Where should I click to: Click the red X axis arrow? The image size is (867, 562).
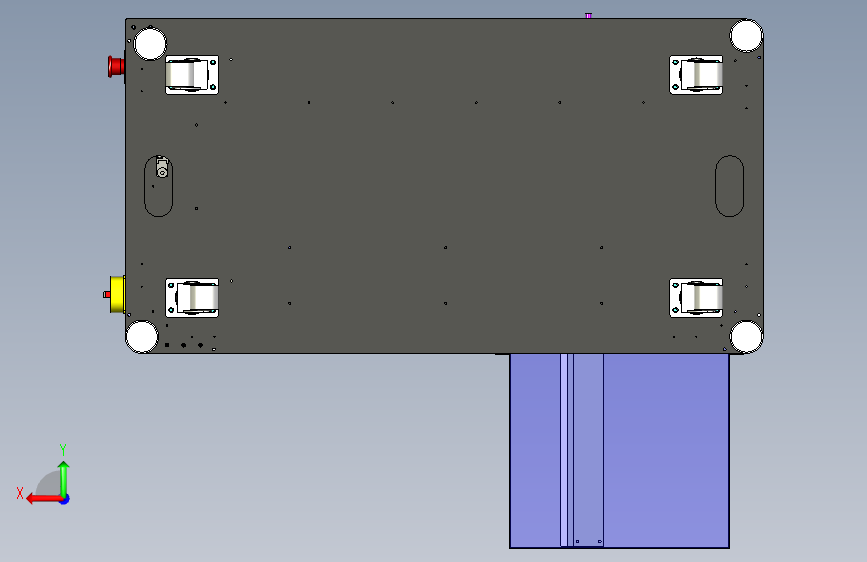[x=44, y=499]
